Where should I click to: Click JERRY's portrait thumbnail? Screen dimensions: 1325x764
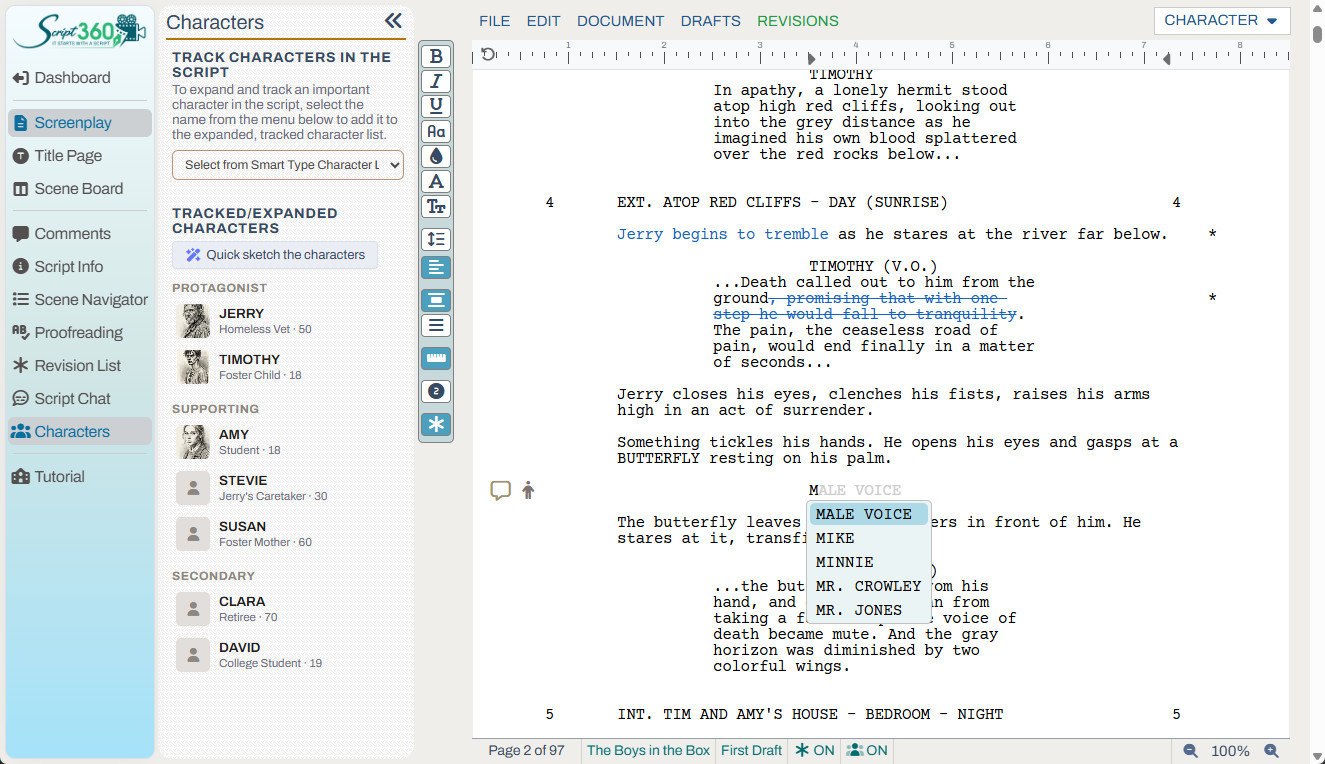194,321
